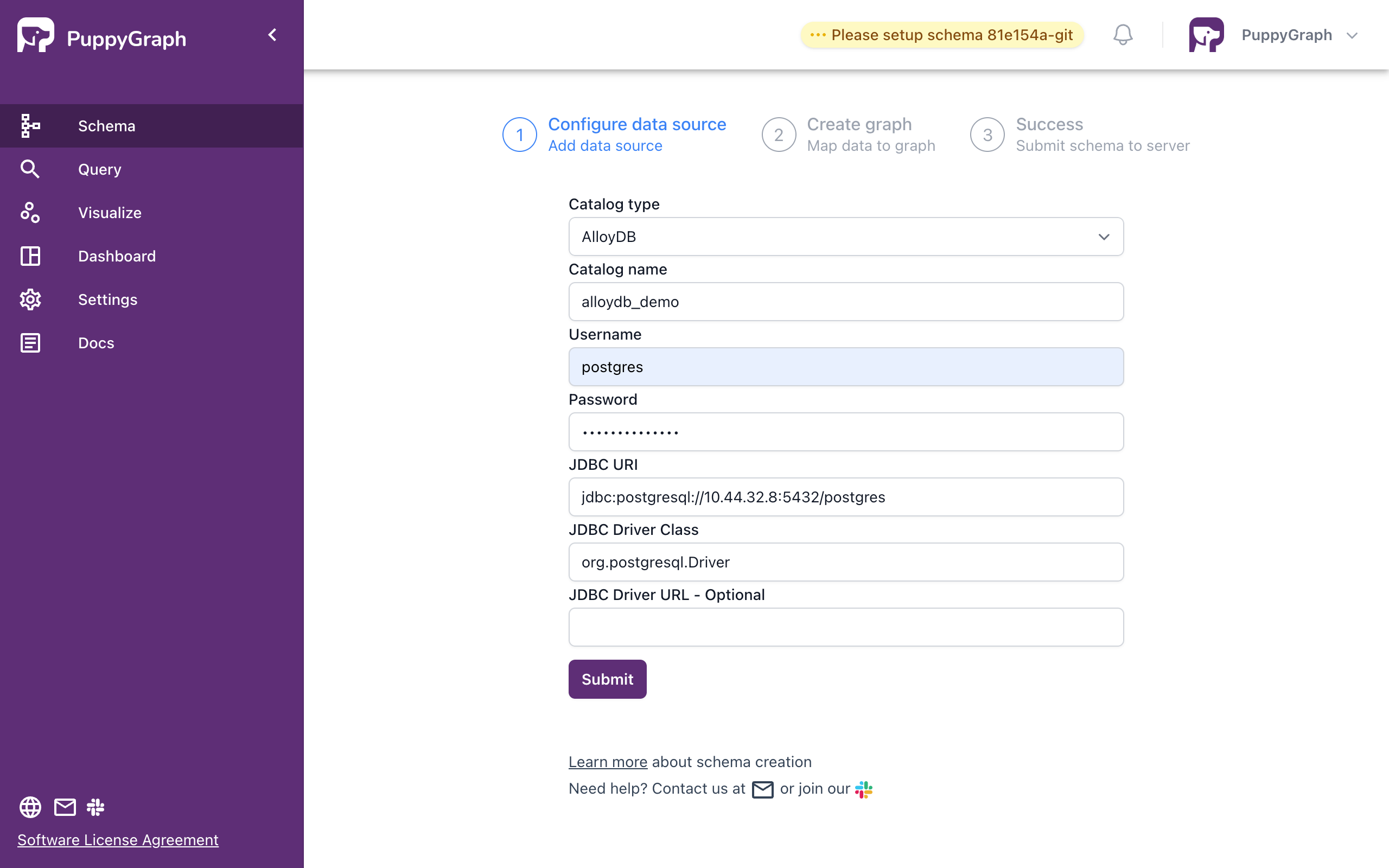The image size is (1389, 868).
Task: Click the 'Add data source' subtitle
Action: (x=605, y=146)
